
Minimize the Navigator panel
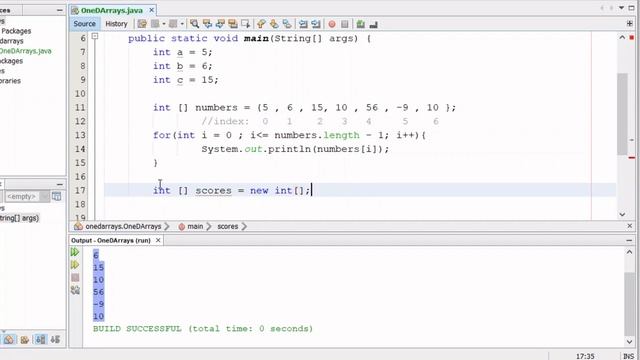click(60, 184)
